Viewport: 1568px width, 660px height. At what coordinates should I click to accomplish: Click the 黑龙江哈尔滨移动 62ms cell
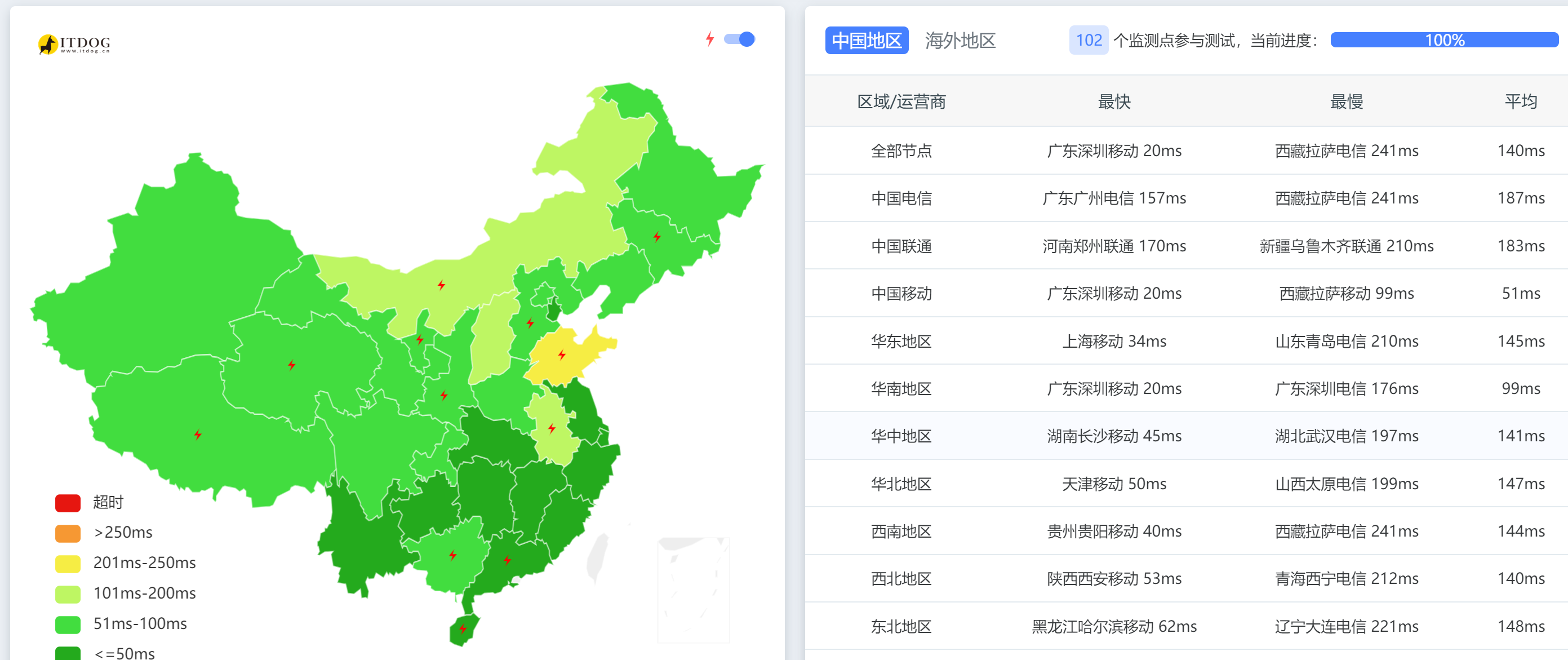1114,627
